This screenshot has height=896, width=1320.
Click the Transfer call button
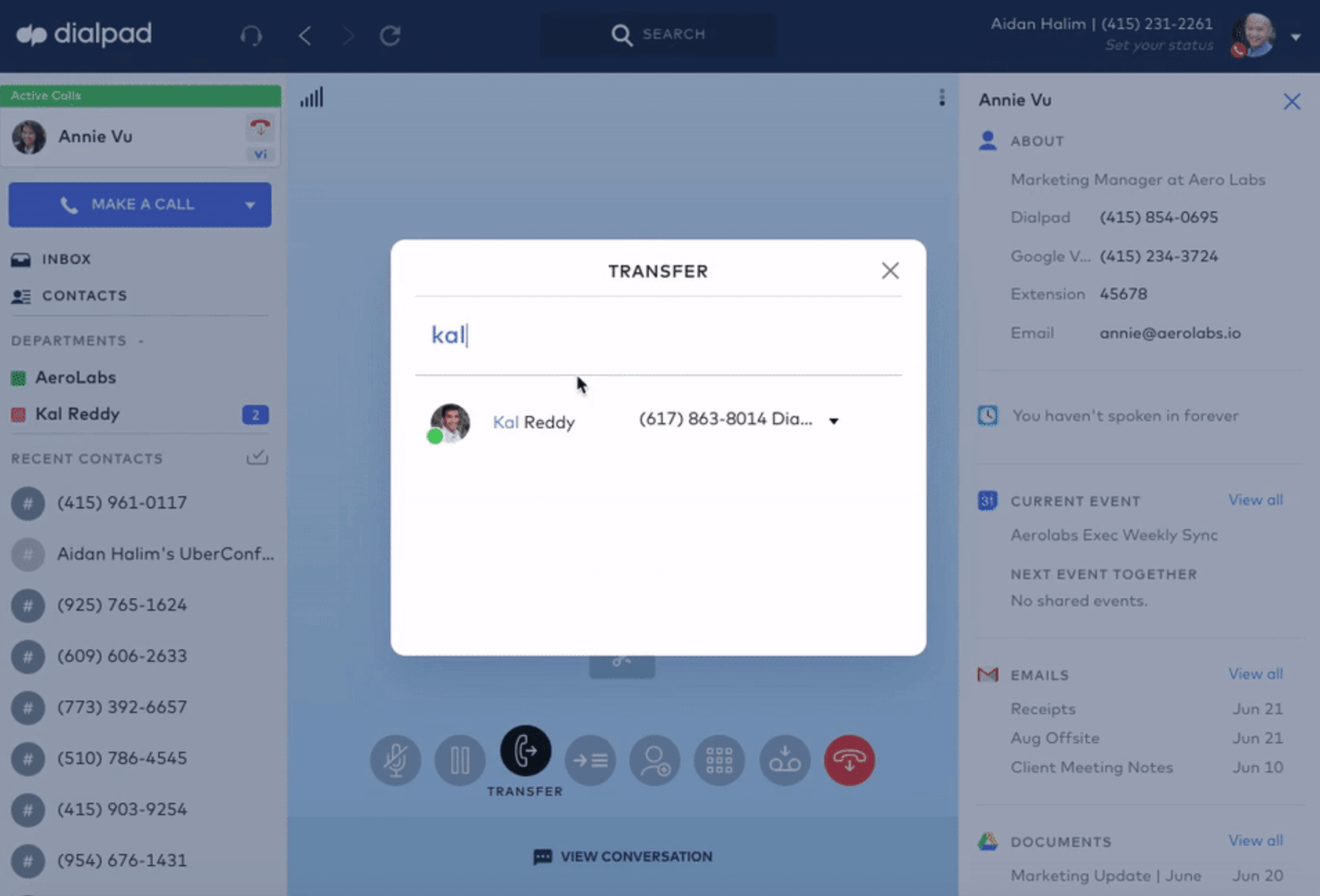[525, 751]
